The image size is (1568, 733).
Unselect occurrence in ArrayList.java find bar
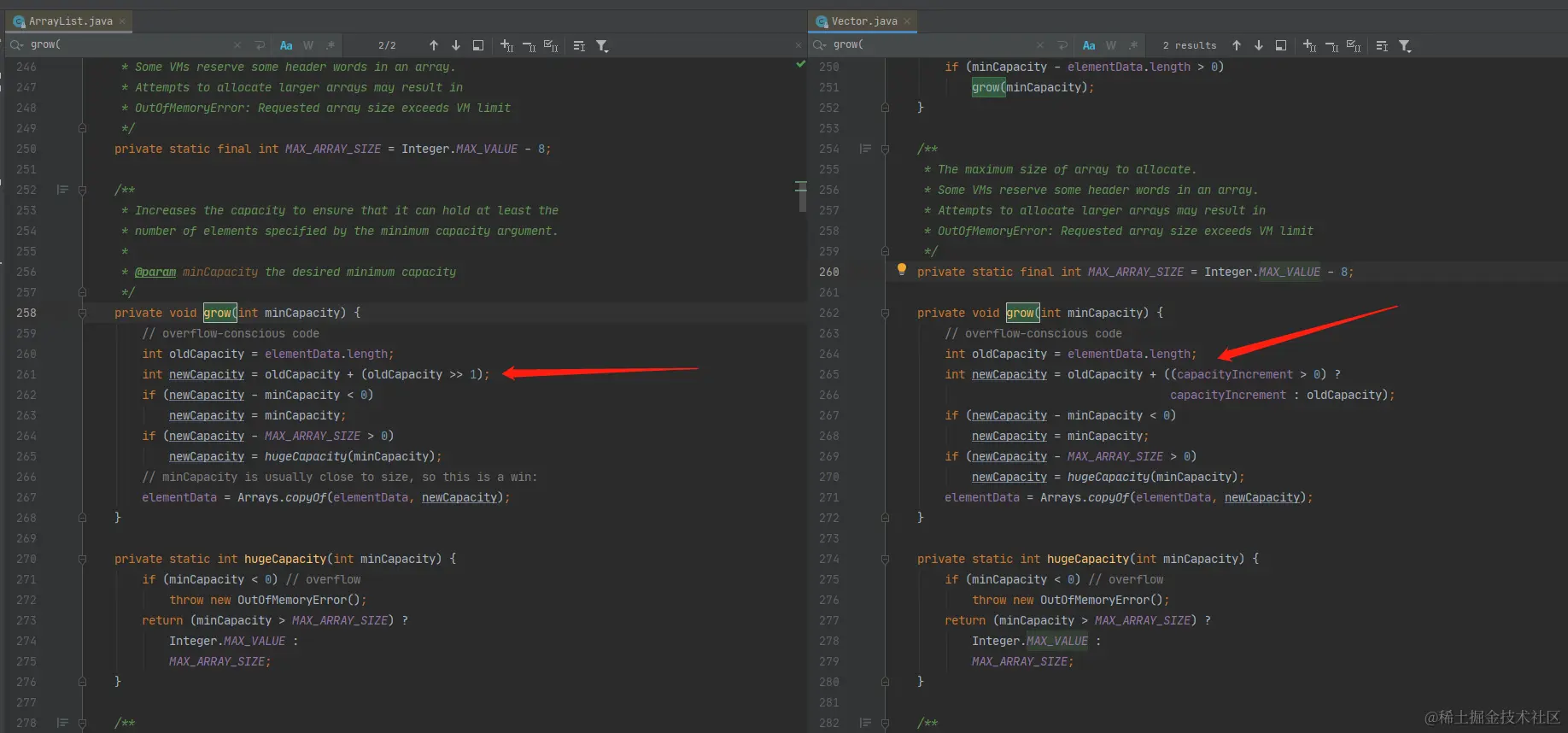pyautogui.click(x=529, y=45)
